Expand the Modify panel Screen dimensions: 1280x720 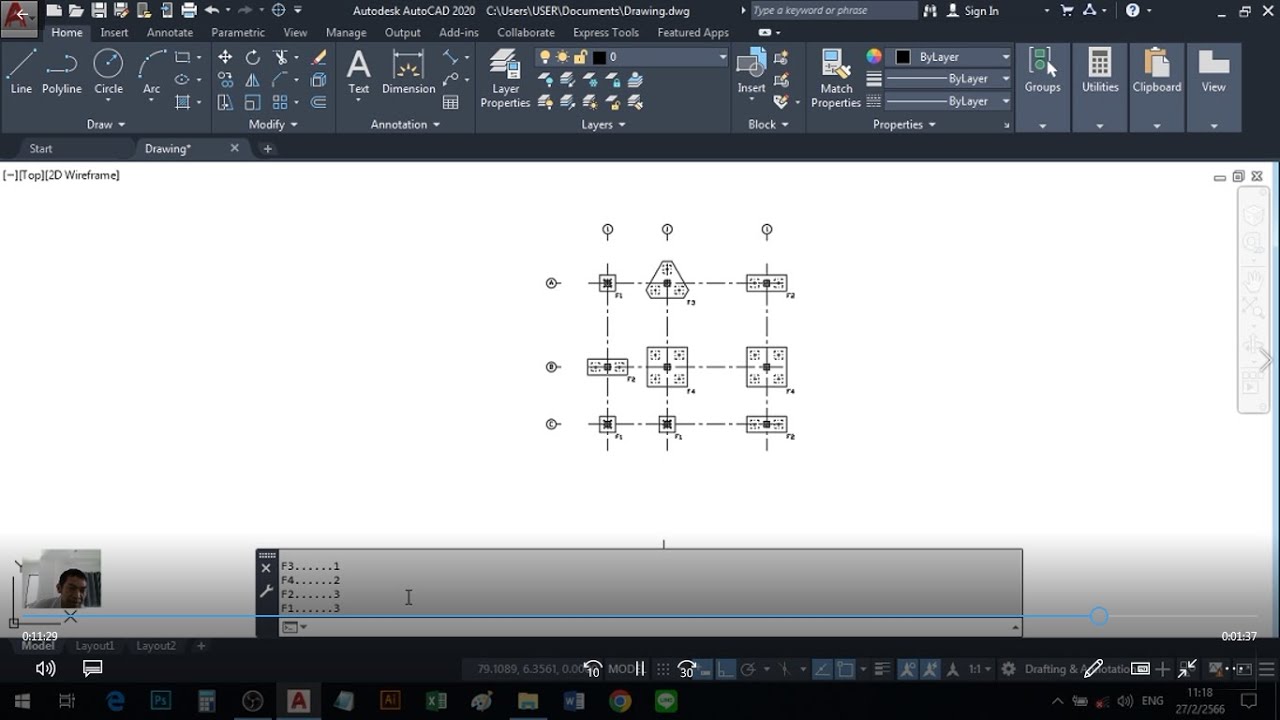coord(273,125)
